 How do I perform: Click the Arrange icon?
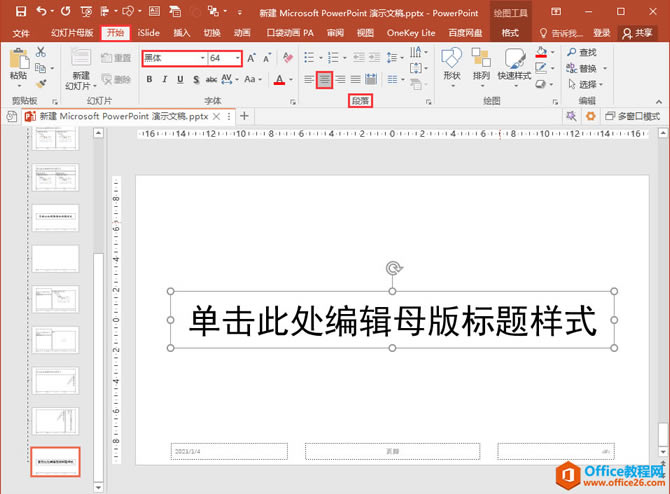[481, 58]
